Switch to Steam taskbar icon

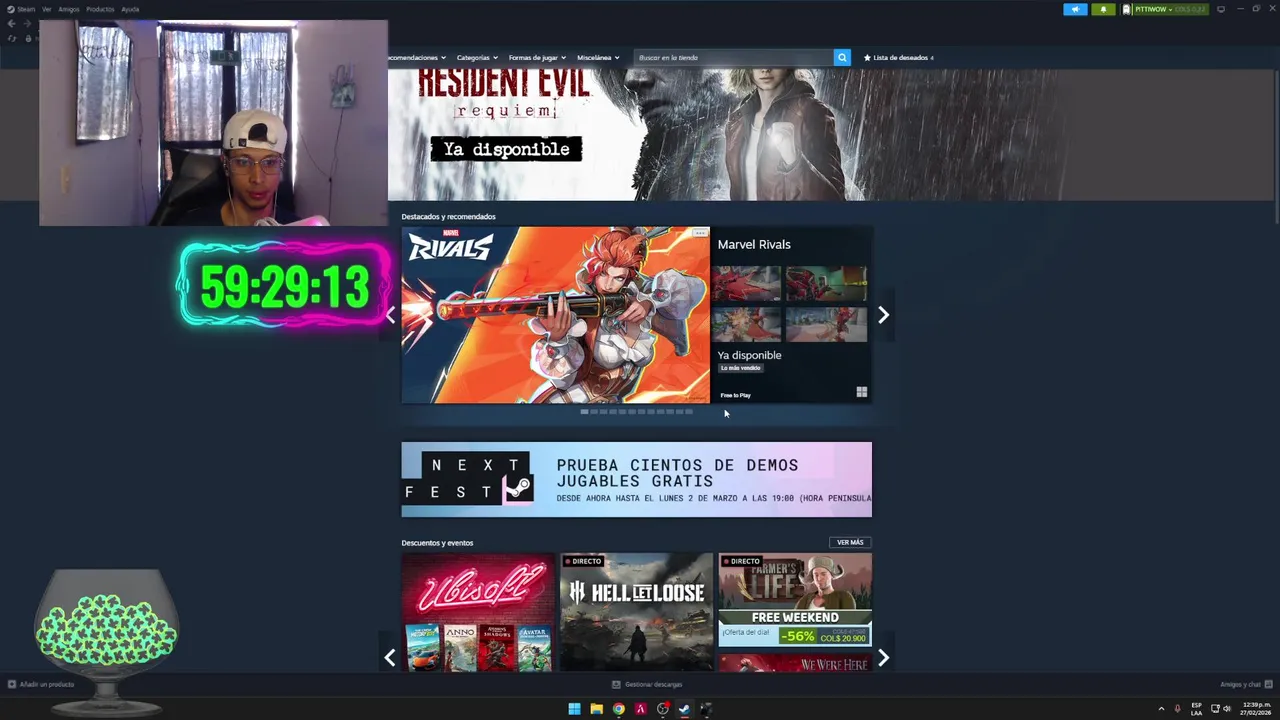point(684,709)
